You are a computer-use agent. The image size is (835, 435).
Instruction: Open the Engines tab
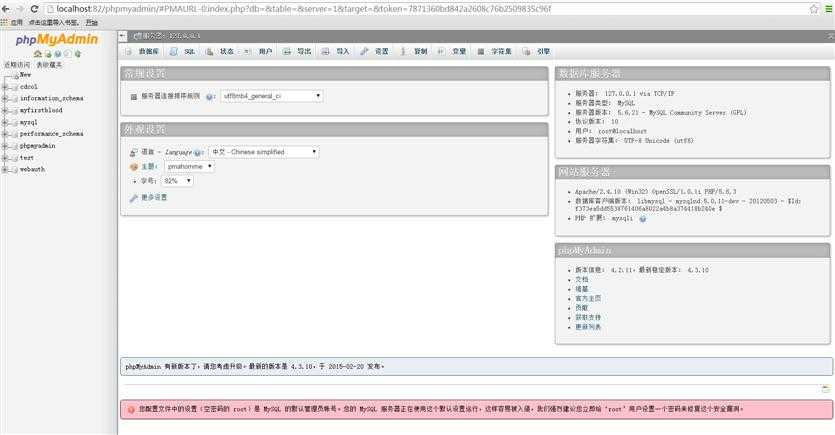point(537,52)
